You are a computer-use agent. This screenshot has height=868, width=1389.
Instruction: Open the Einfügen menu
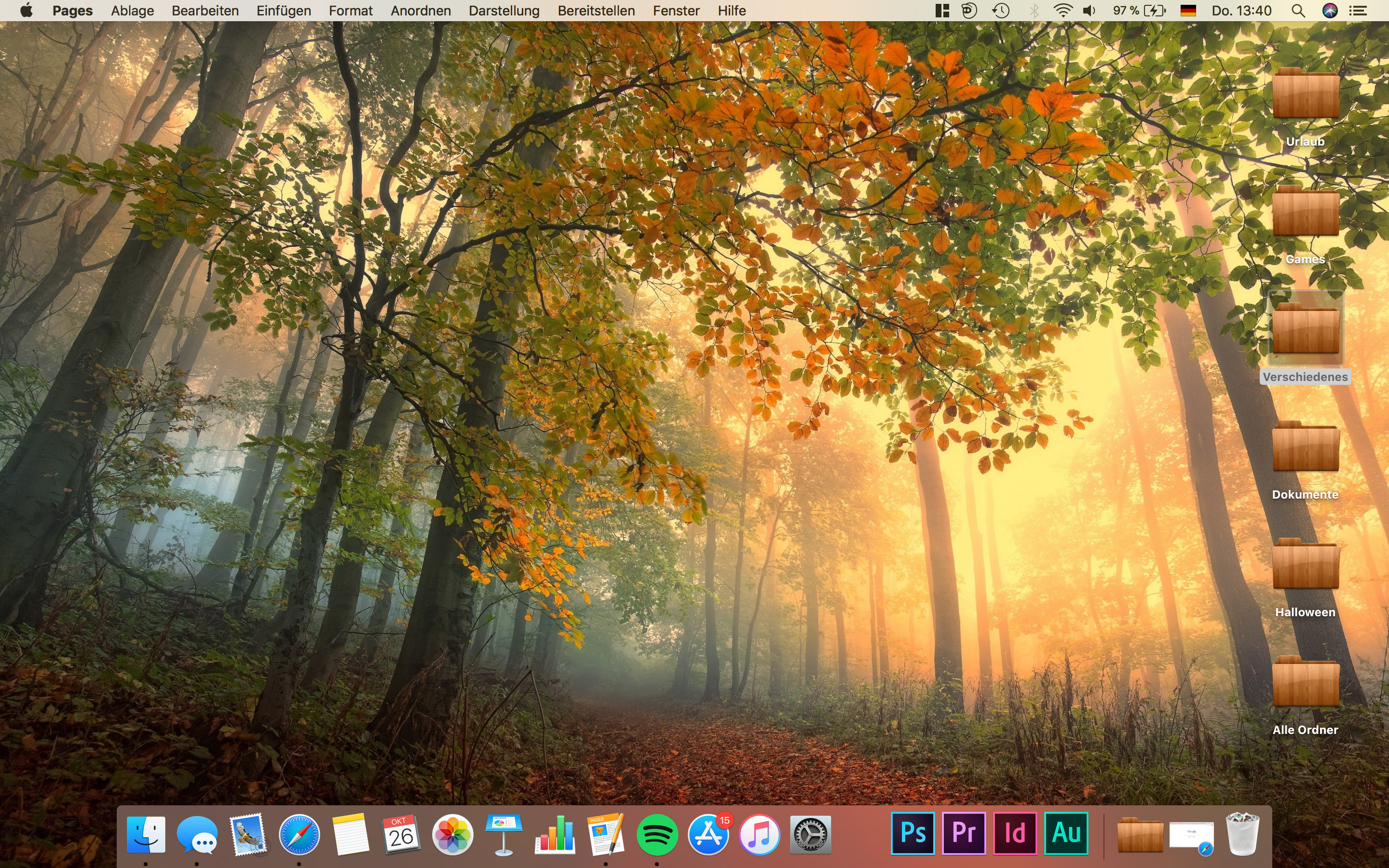click(x=284, y=10)
